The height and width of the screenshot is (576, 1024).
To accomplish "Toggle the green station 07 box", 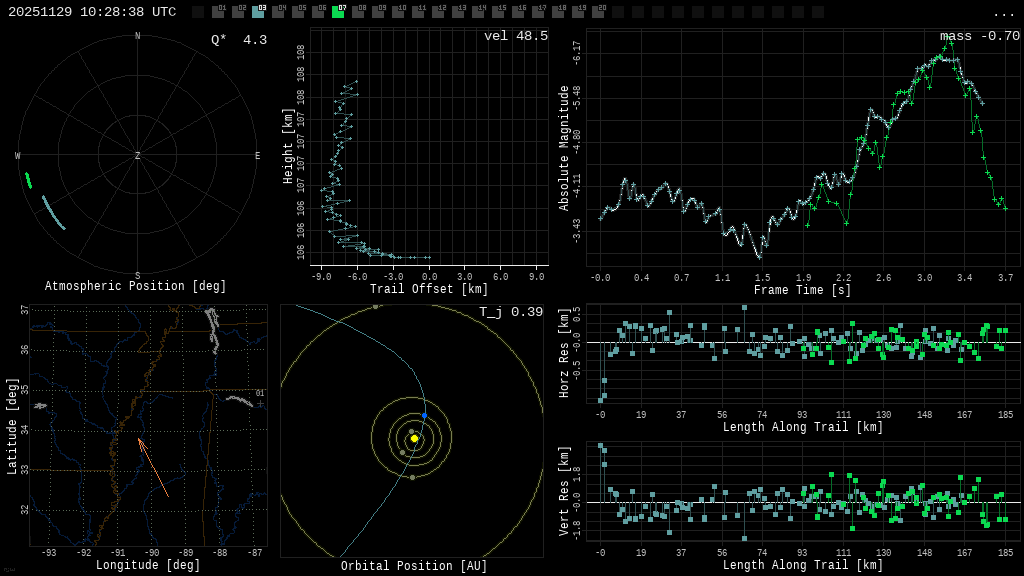I will click(x=338, y=12).
